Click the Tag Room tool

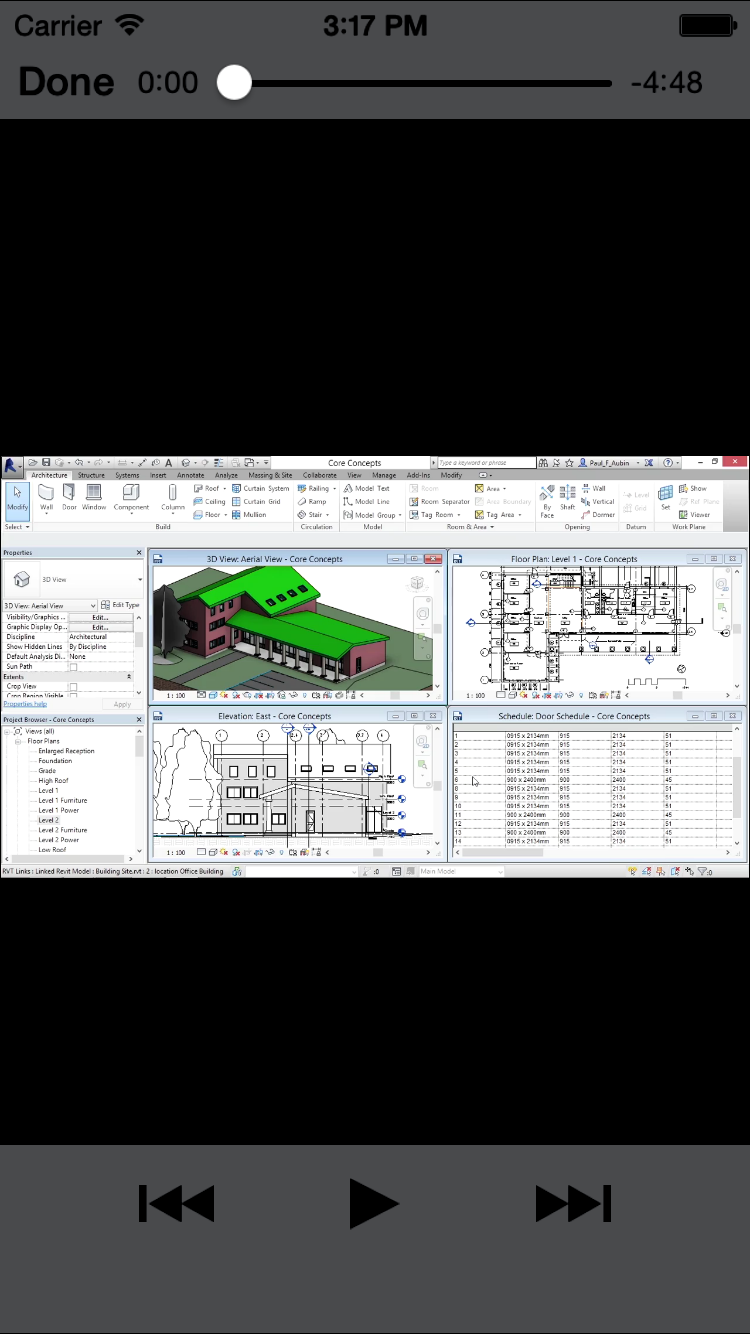(x=435, y=515)
